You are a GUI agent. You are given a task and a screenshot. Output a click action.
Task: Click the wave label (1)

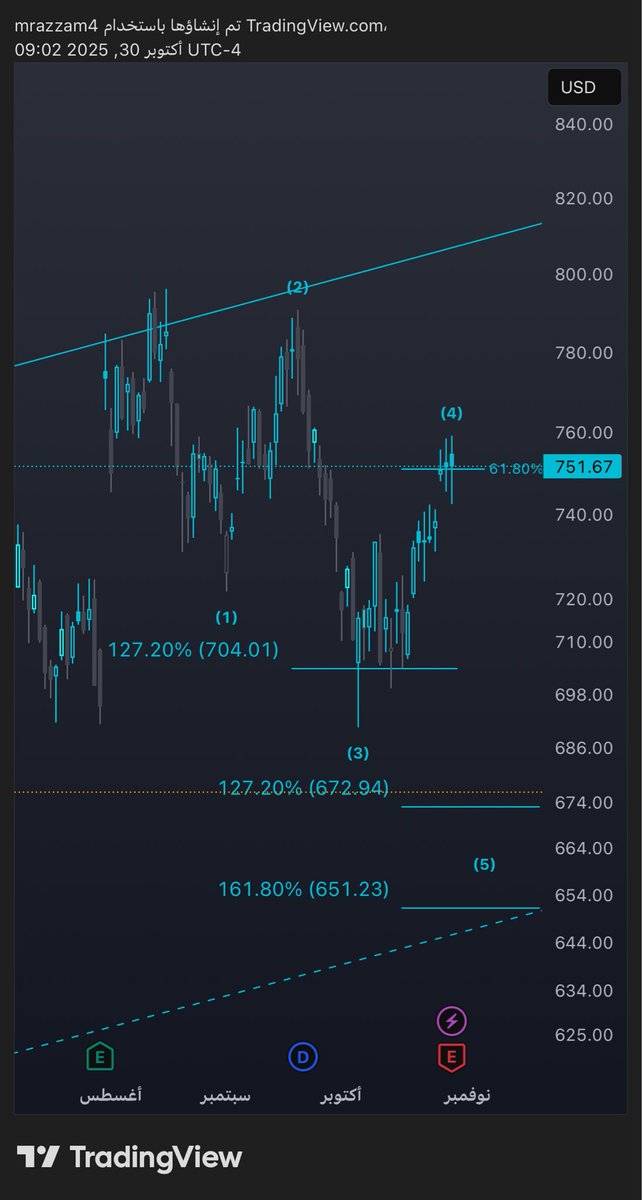tap(227, 617)
